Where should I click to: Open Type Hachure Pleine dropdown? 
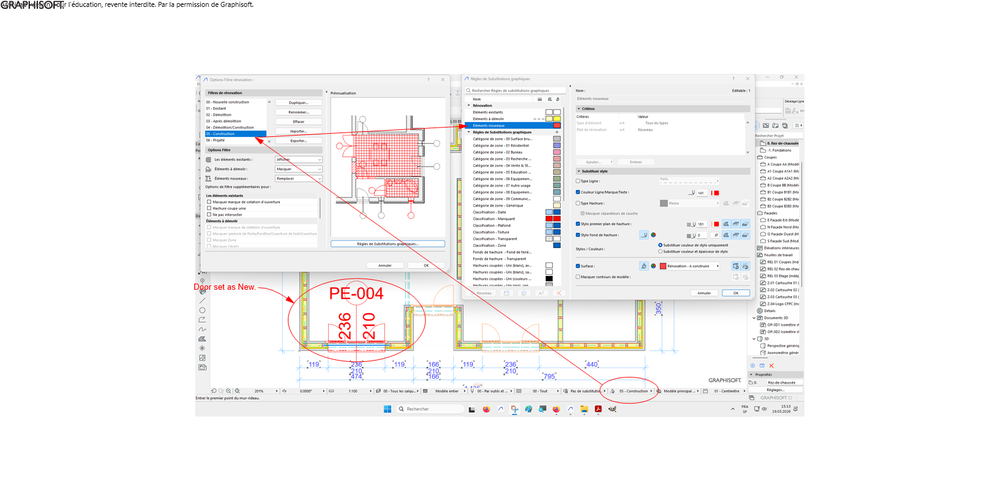(689, 203)
